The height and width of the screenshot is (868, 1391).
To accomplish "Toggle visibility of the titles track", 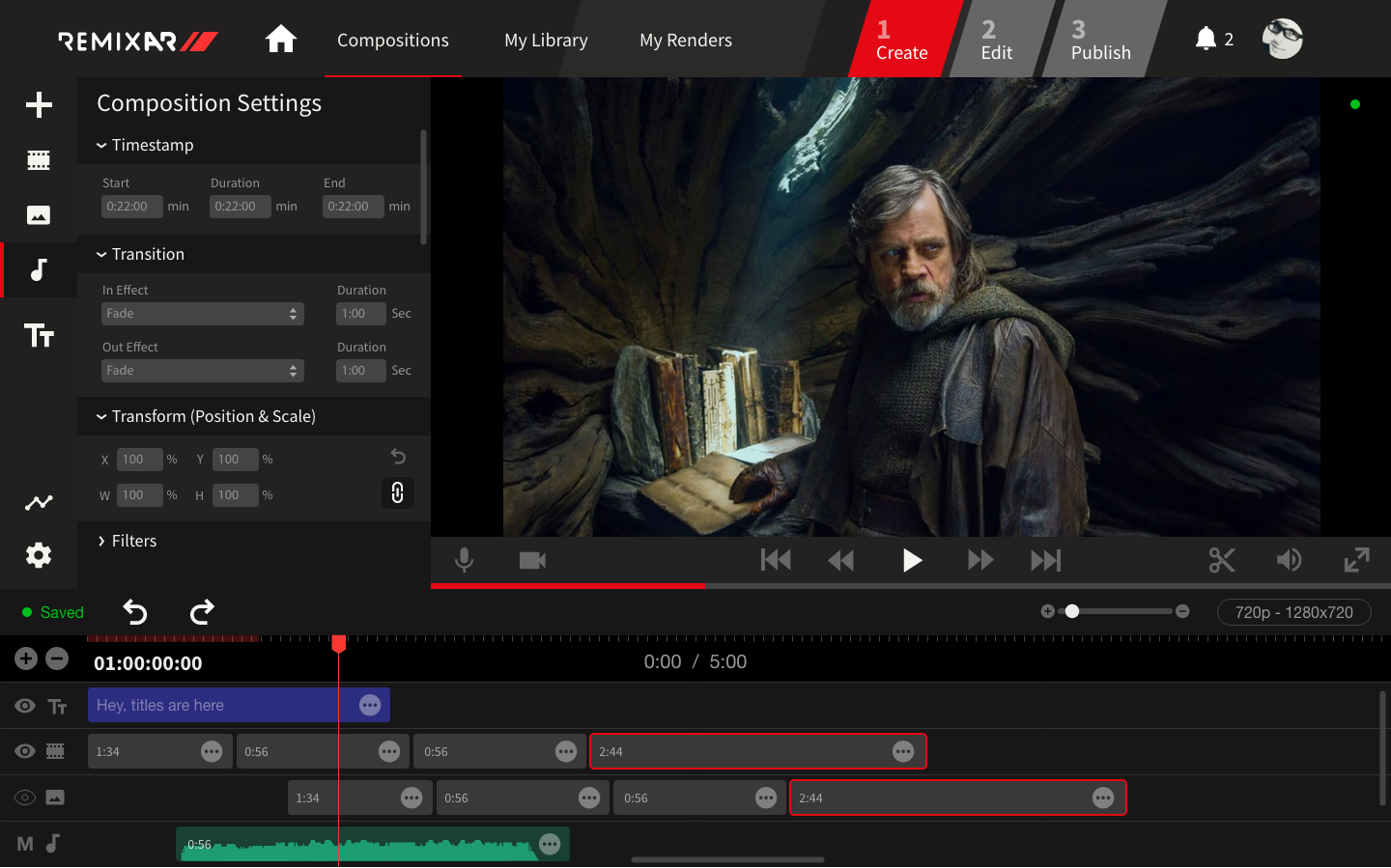I will pyautogui.click(x=25, y=706).
